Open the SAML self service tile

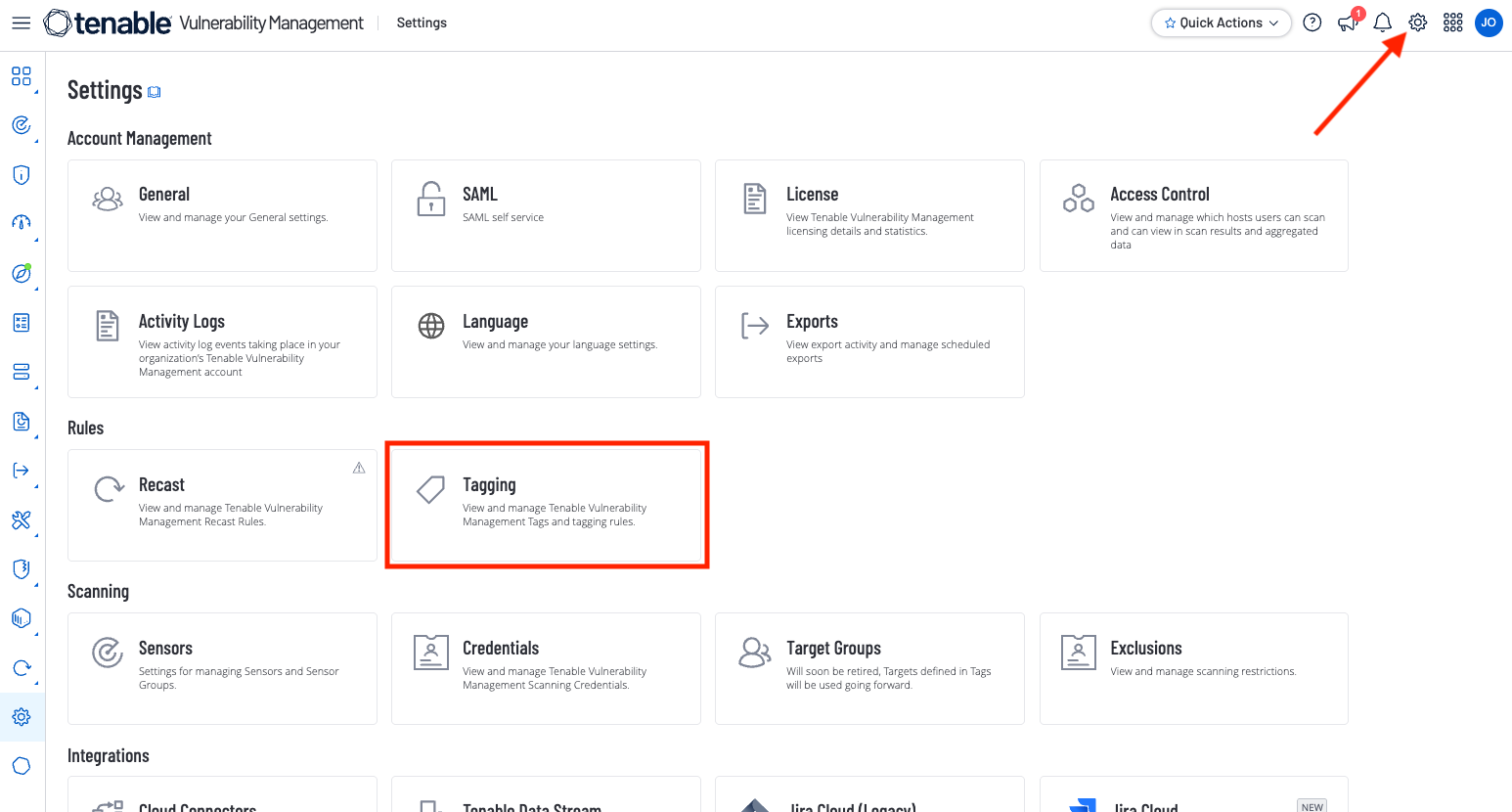(x=546, y=215)
